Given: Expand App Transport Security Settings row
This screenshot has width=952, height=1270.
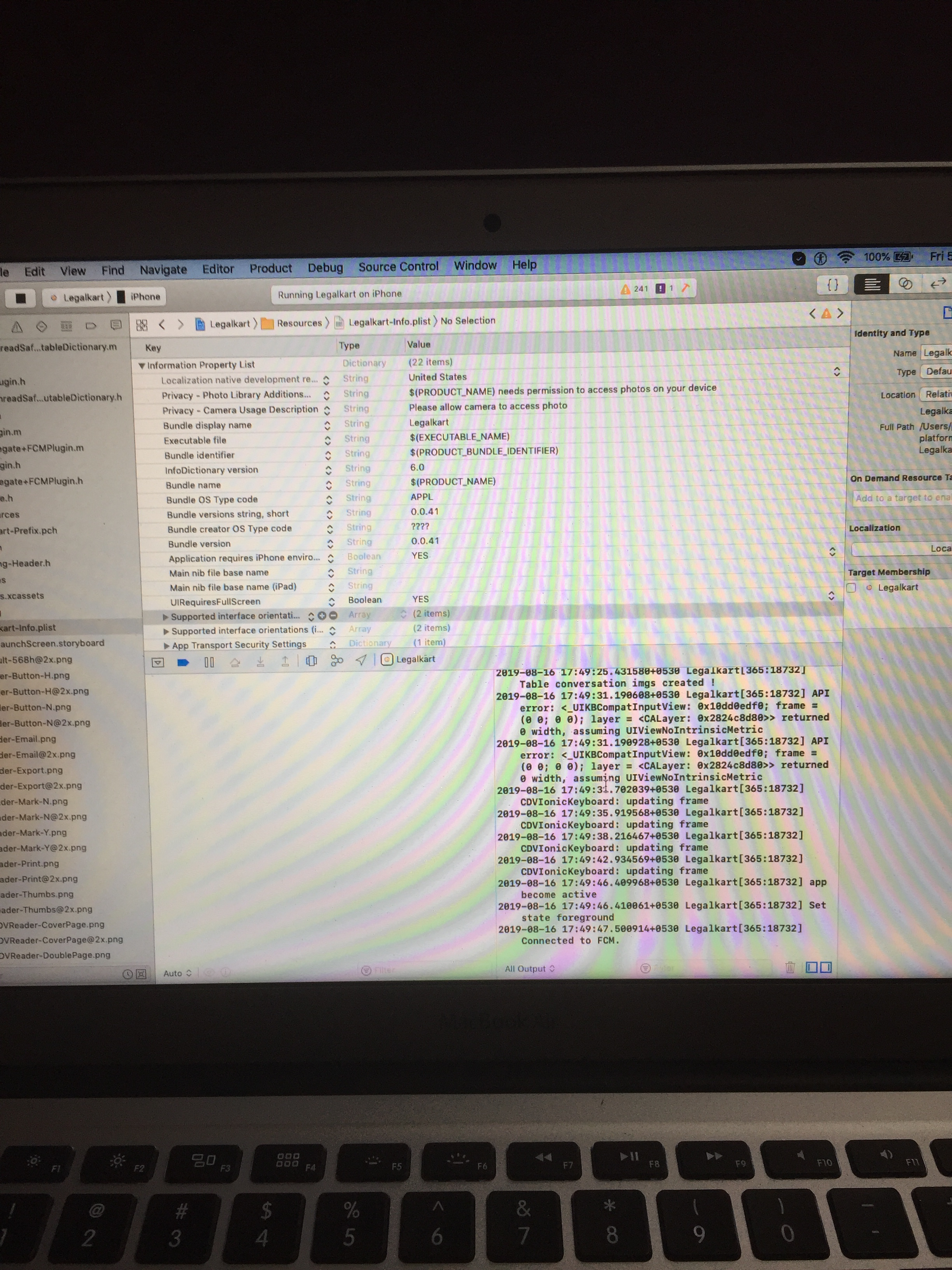Looking at the screenshot, I should pos(166,646).
